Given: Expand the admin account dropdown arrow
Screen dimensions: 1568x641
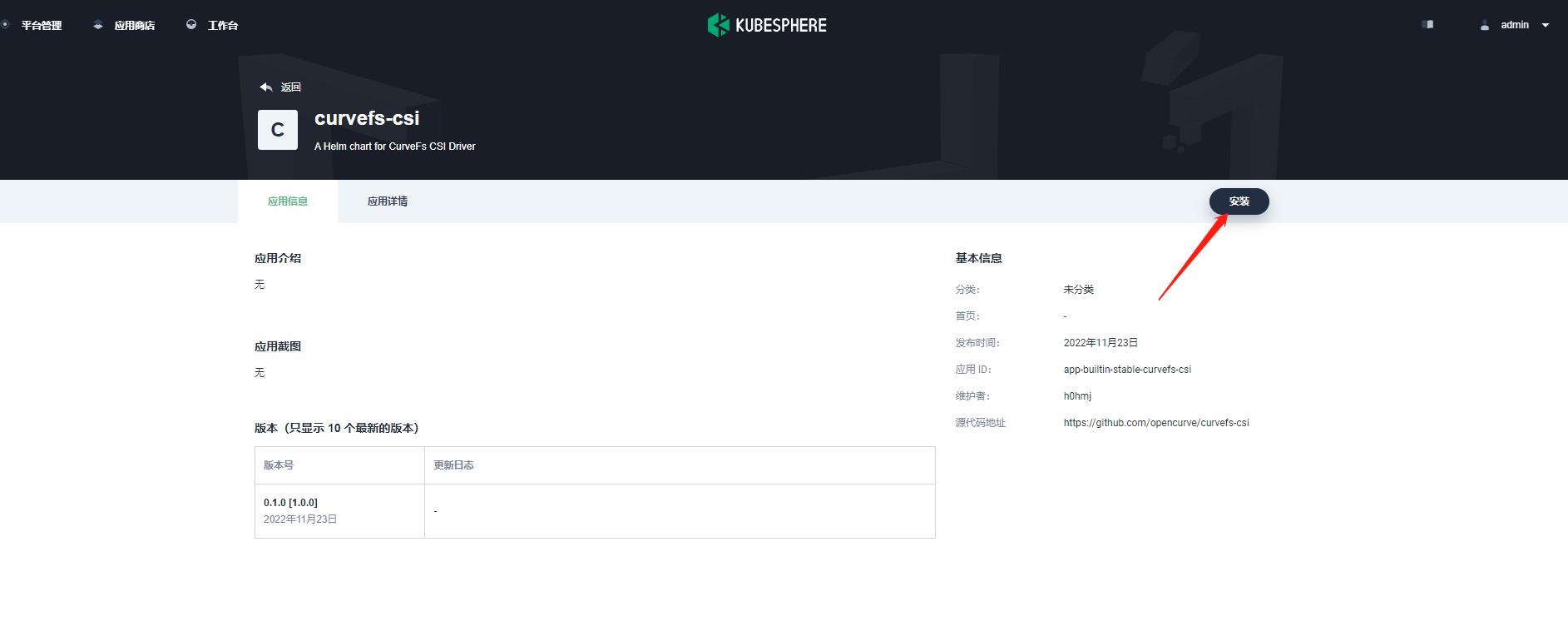Looking at the screenshot, I should [x=1546, y=25].
